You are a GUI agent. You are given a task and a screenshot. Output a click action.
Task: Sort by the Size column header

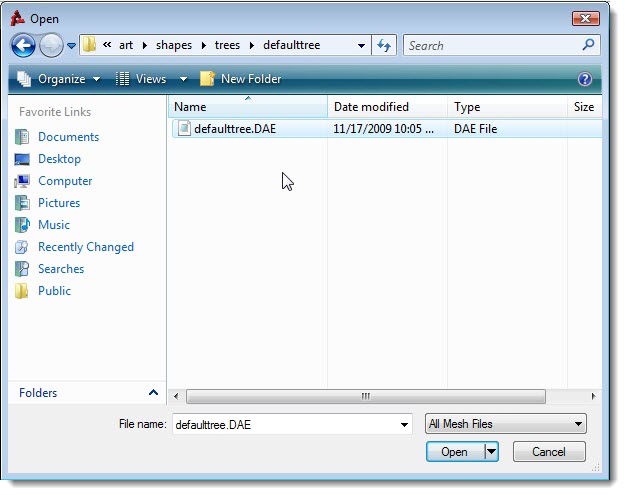tap(584, 107)
